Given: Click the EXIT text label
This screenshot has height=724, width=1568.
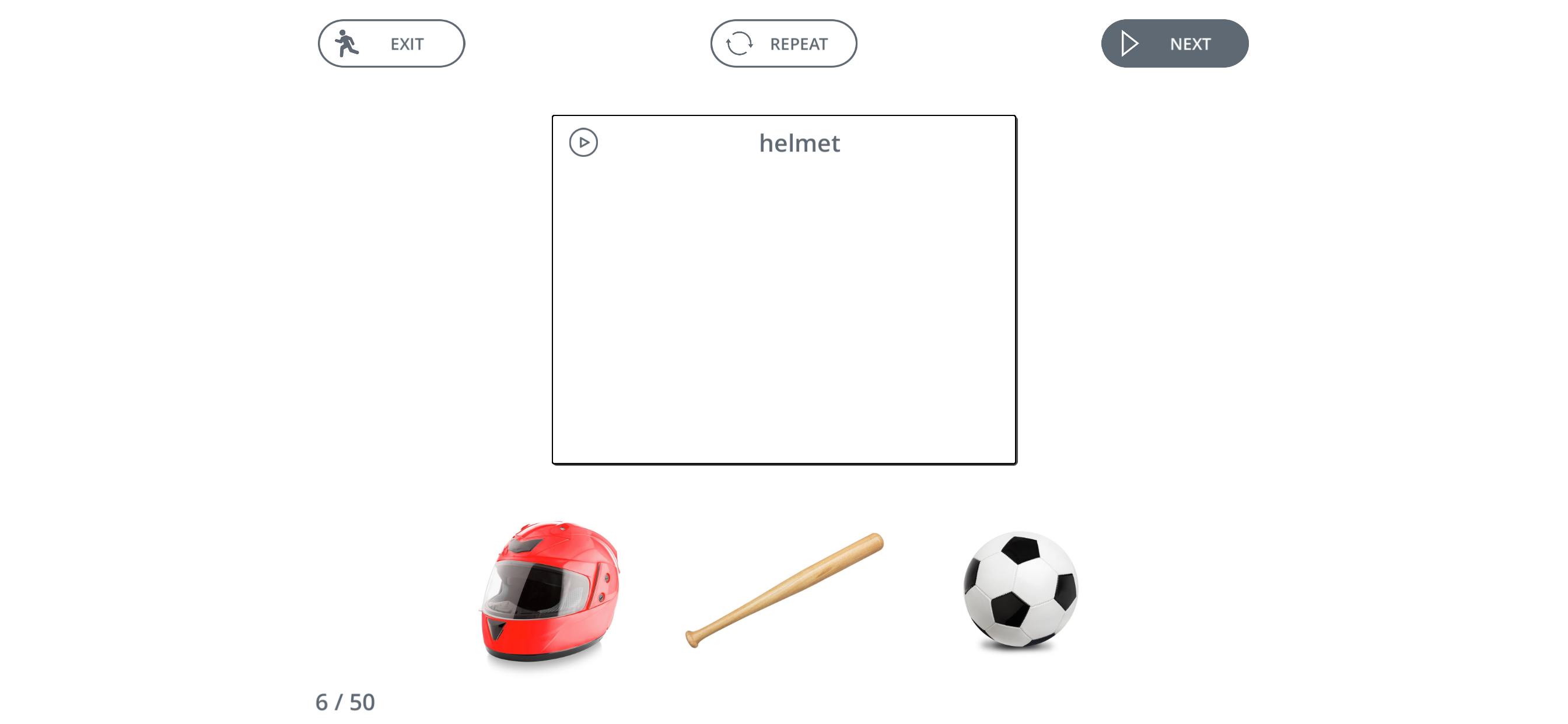Looking at the screenshot, I should 407,44.
